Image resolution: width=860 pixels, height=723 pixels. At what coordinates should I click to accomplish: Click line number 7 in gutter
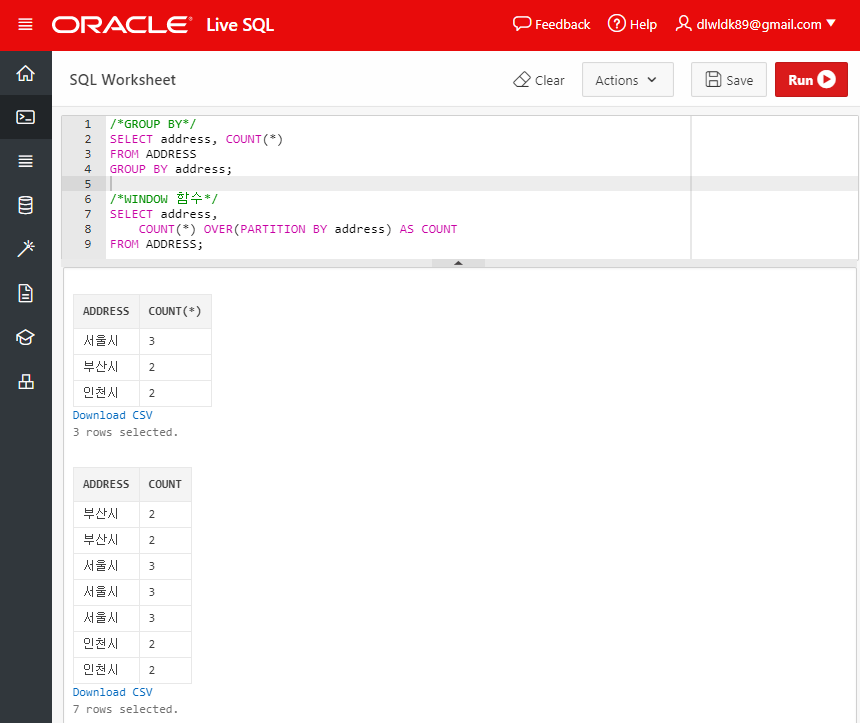tap(88, 214)
